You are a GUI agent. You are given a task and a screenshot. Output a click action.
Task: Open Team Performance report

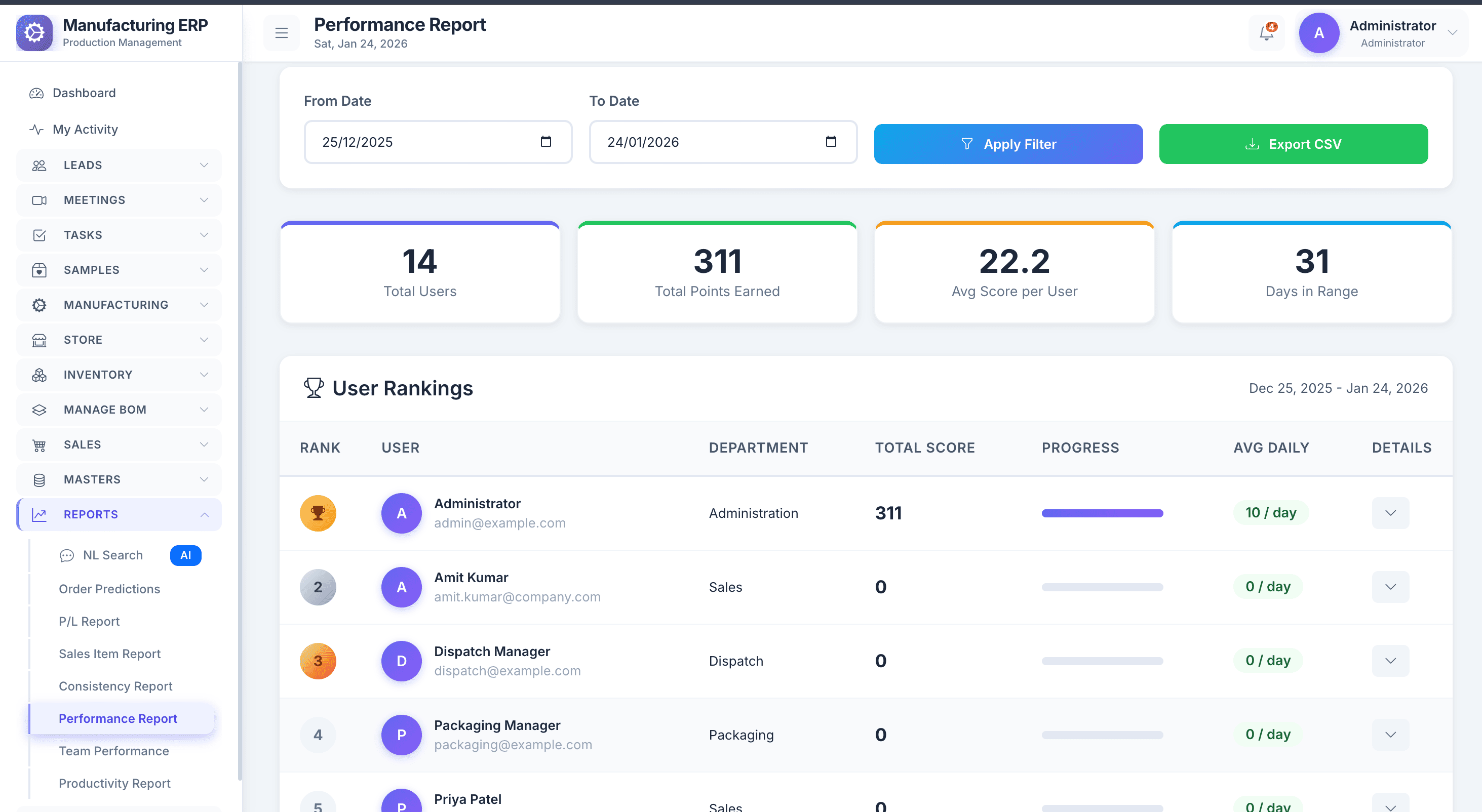point(114,751)
